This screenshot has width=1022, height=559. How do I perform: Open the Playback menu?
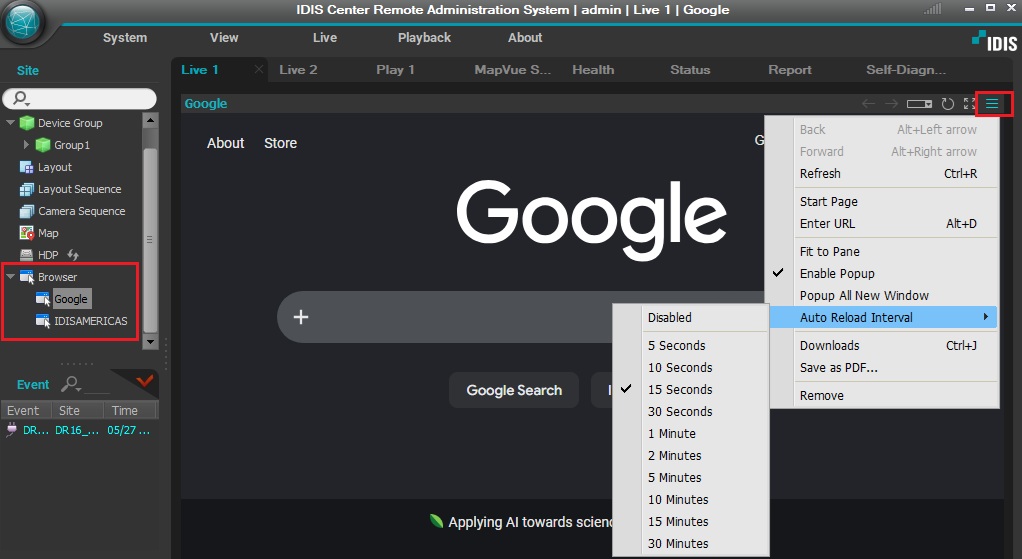click(424, 38)
